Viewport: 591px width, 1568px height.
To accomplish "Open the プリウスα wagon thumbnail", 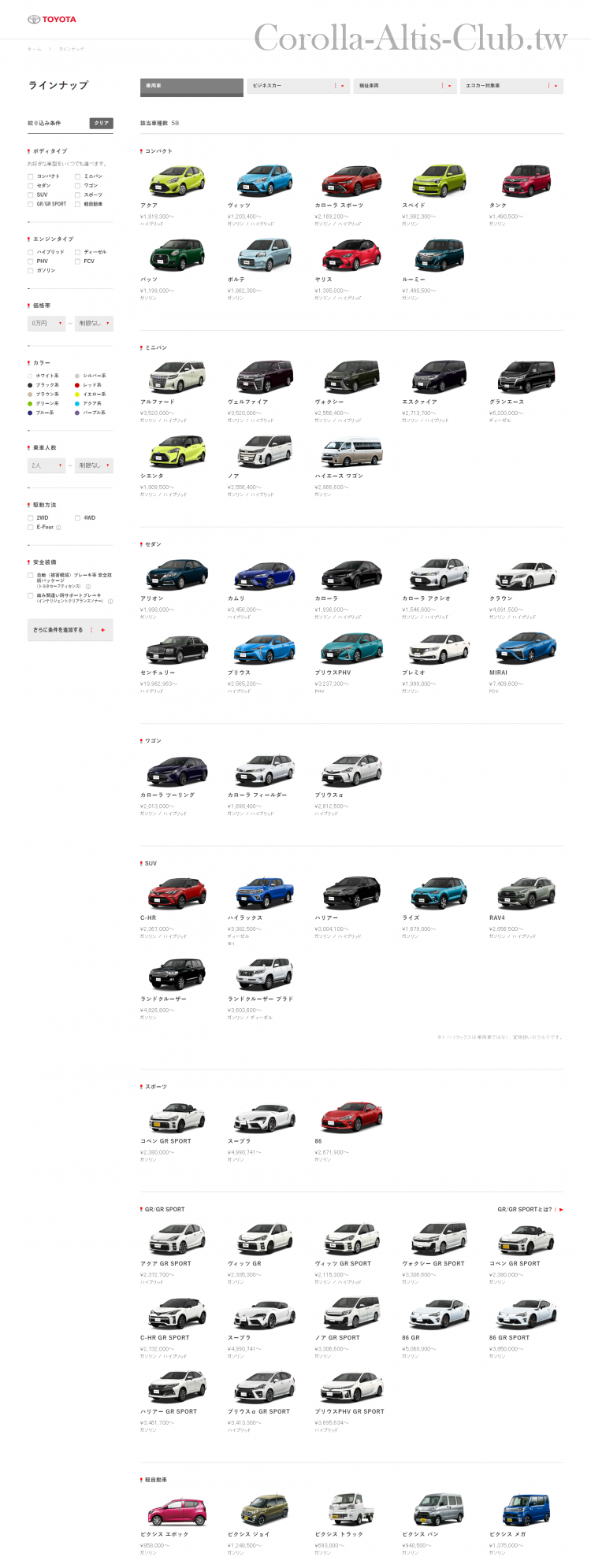I will (351, 771).
